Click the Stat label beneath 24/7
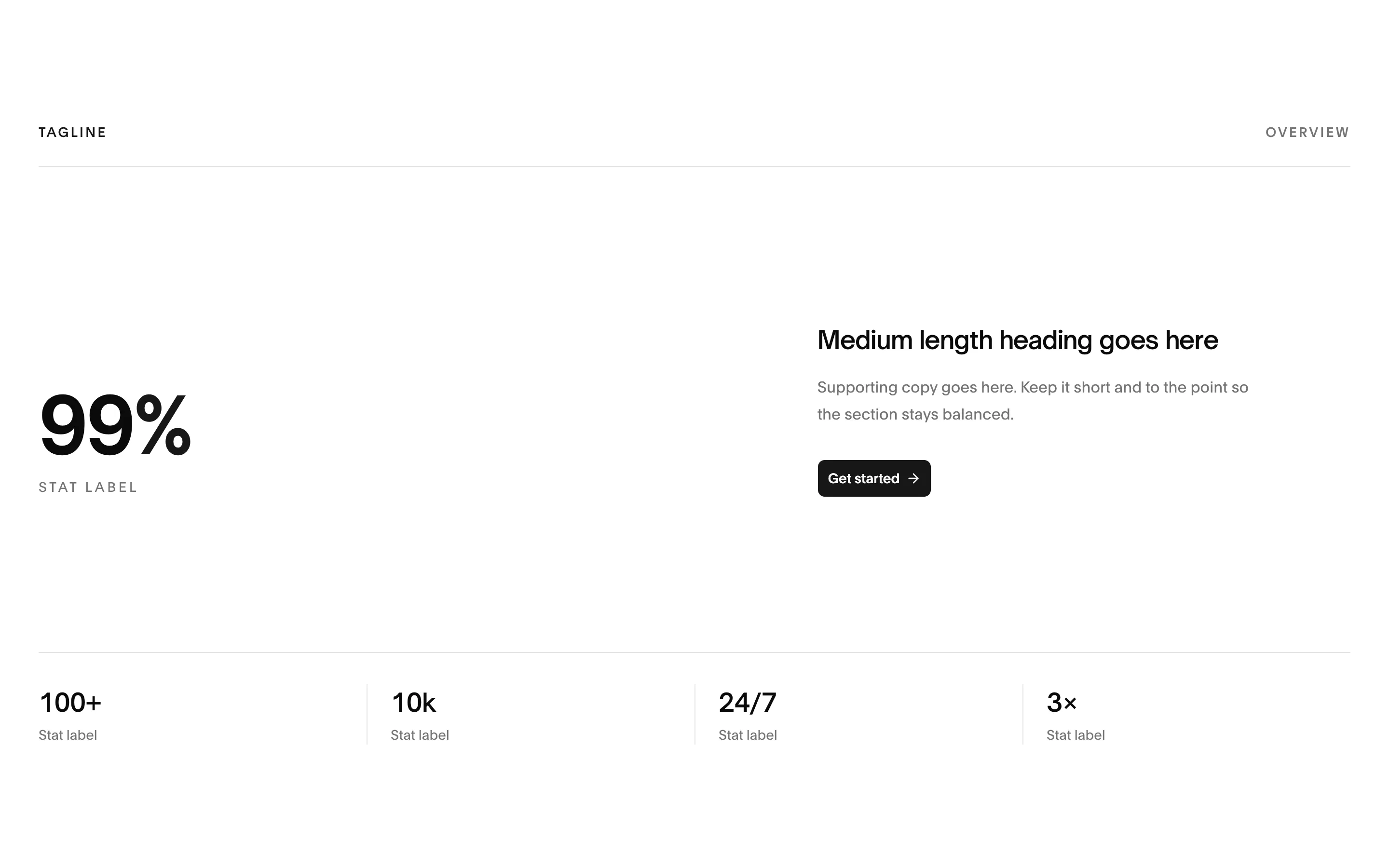1389x868 pixels. click(747, 735)
